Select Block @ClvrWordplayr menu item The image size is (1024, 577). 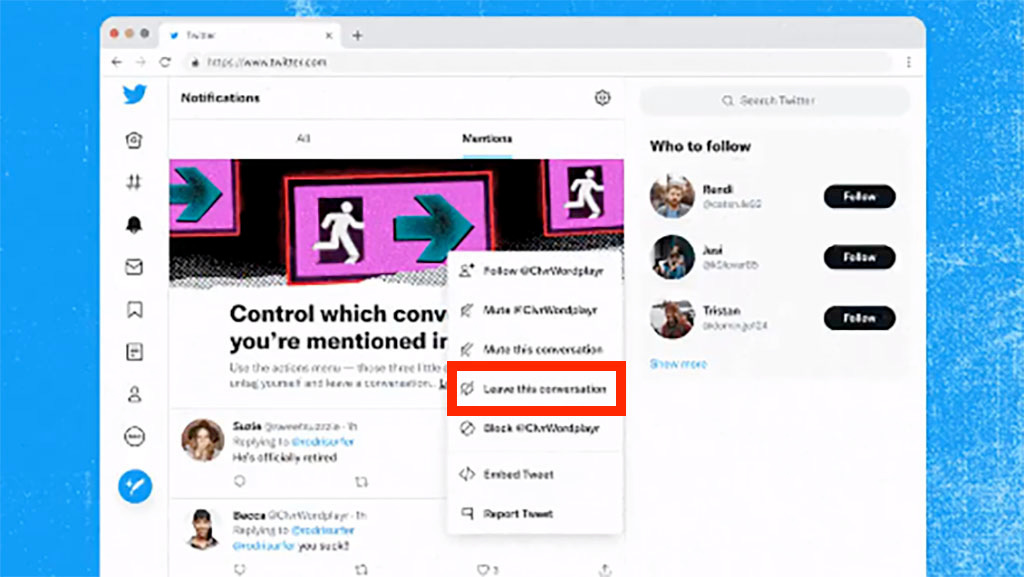tap(535, 428)
